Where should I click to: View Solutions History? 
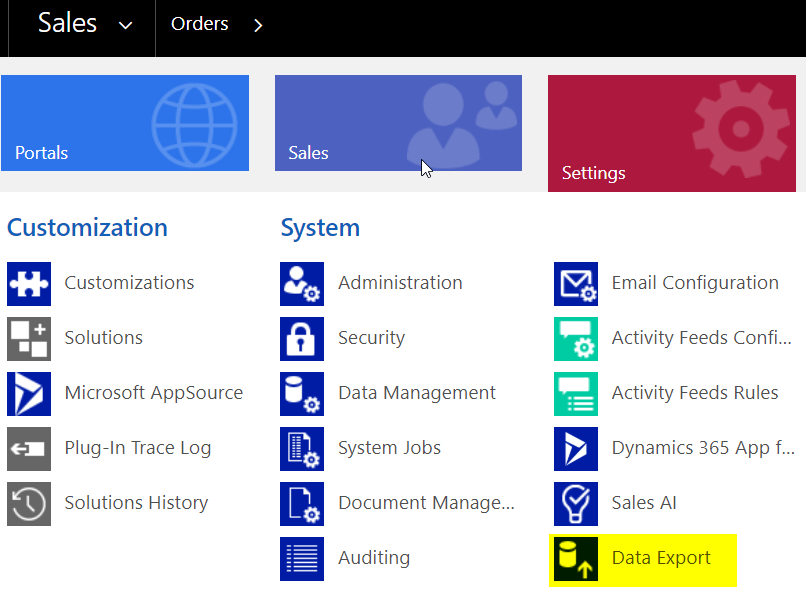click(136, 503)
